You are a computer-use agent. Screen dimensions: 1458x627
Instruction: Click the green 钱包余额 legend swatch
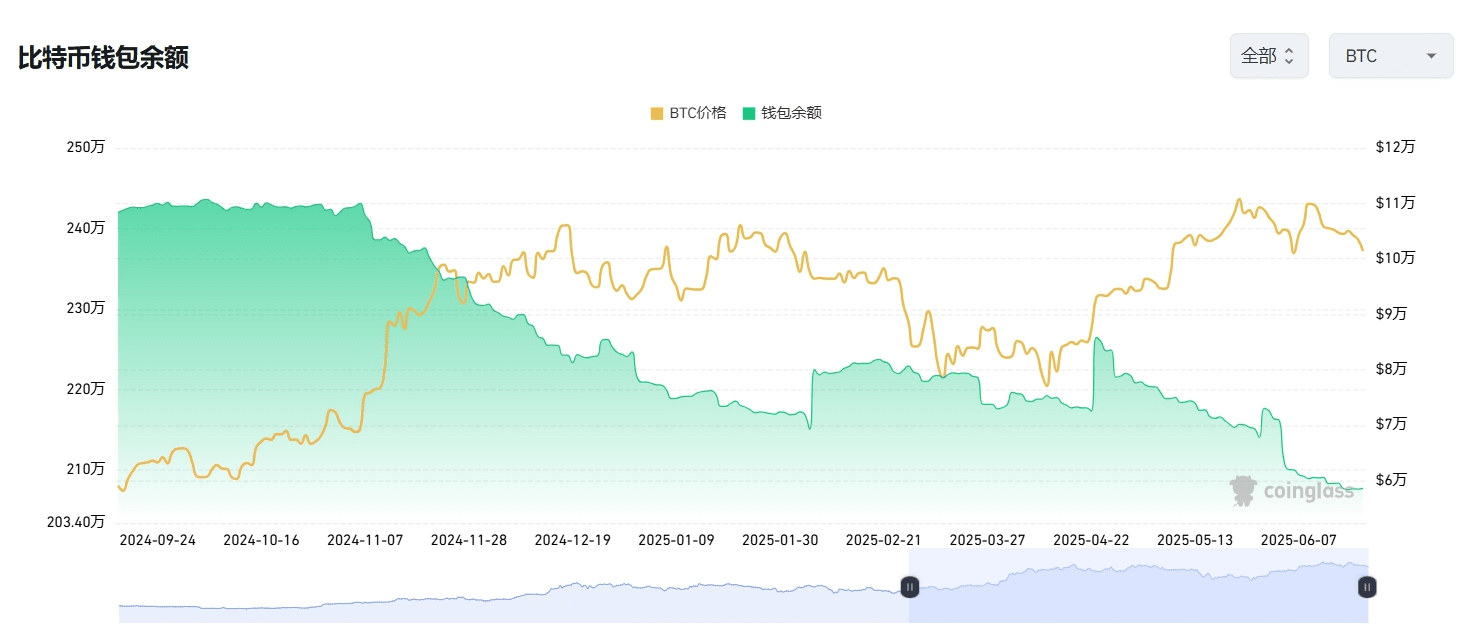click(749, 113)
